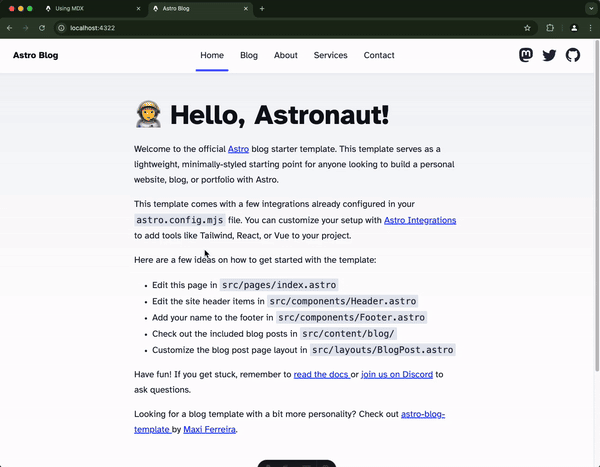Open the Twitter bird icon
This screenshot has height=467, width=600.
coord(549,55)
